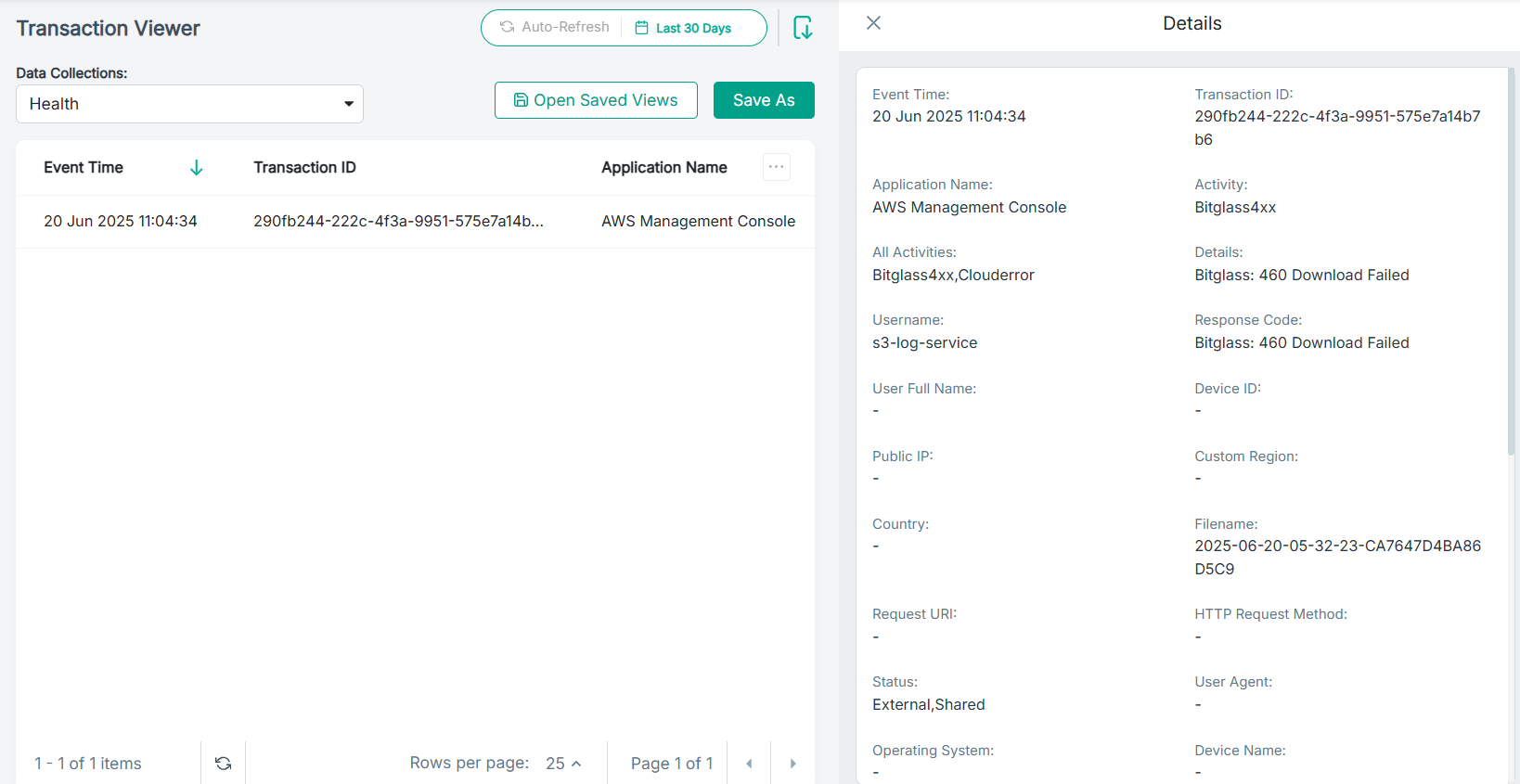
Task: Click the export download icon
Action: pos(803,28)
